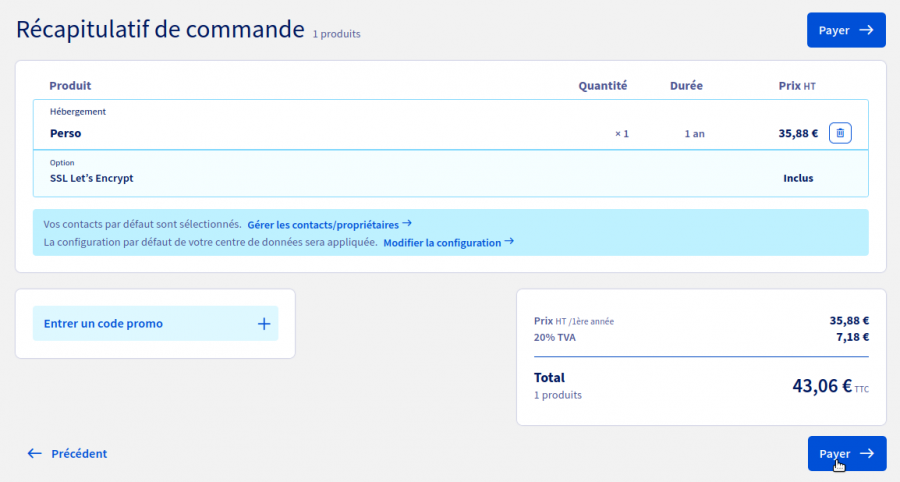Click the Prix HT column header
The image size is (900, 482).
(797, 86)
